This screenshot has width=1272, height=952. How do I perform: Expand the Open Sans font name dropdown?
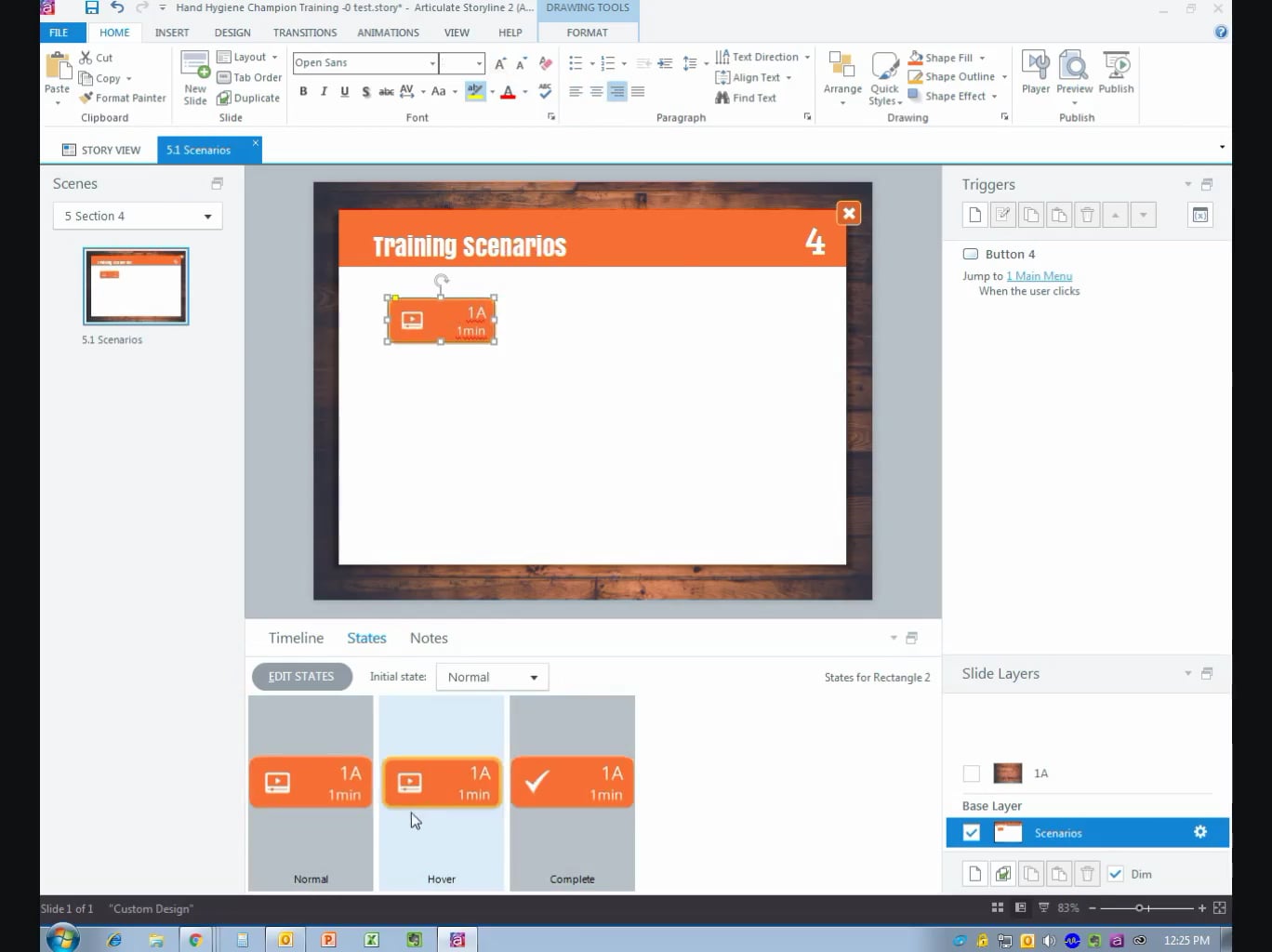(432, 63)
